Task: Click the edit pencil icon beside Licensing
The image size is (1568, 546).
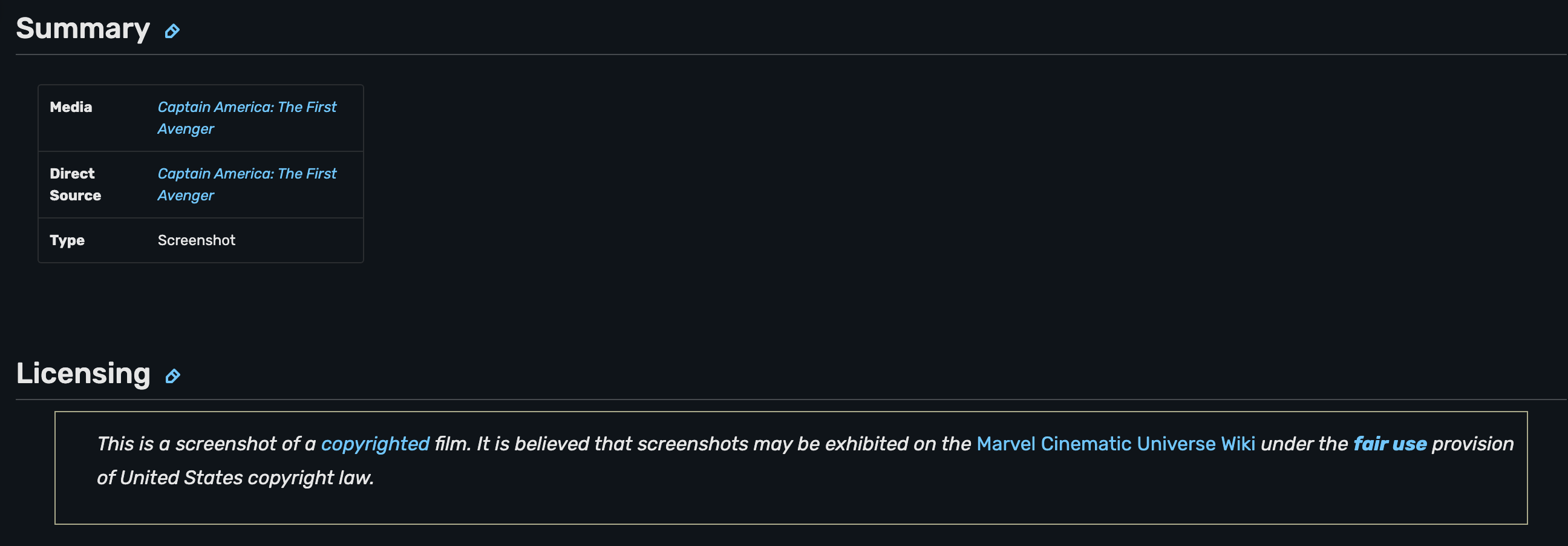Action: pyautogui.click(x=173, y=376)
